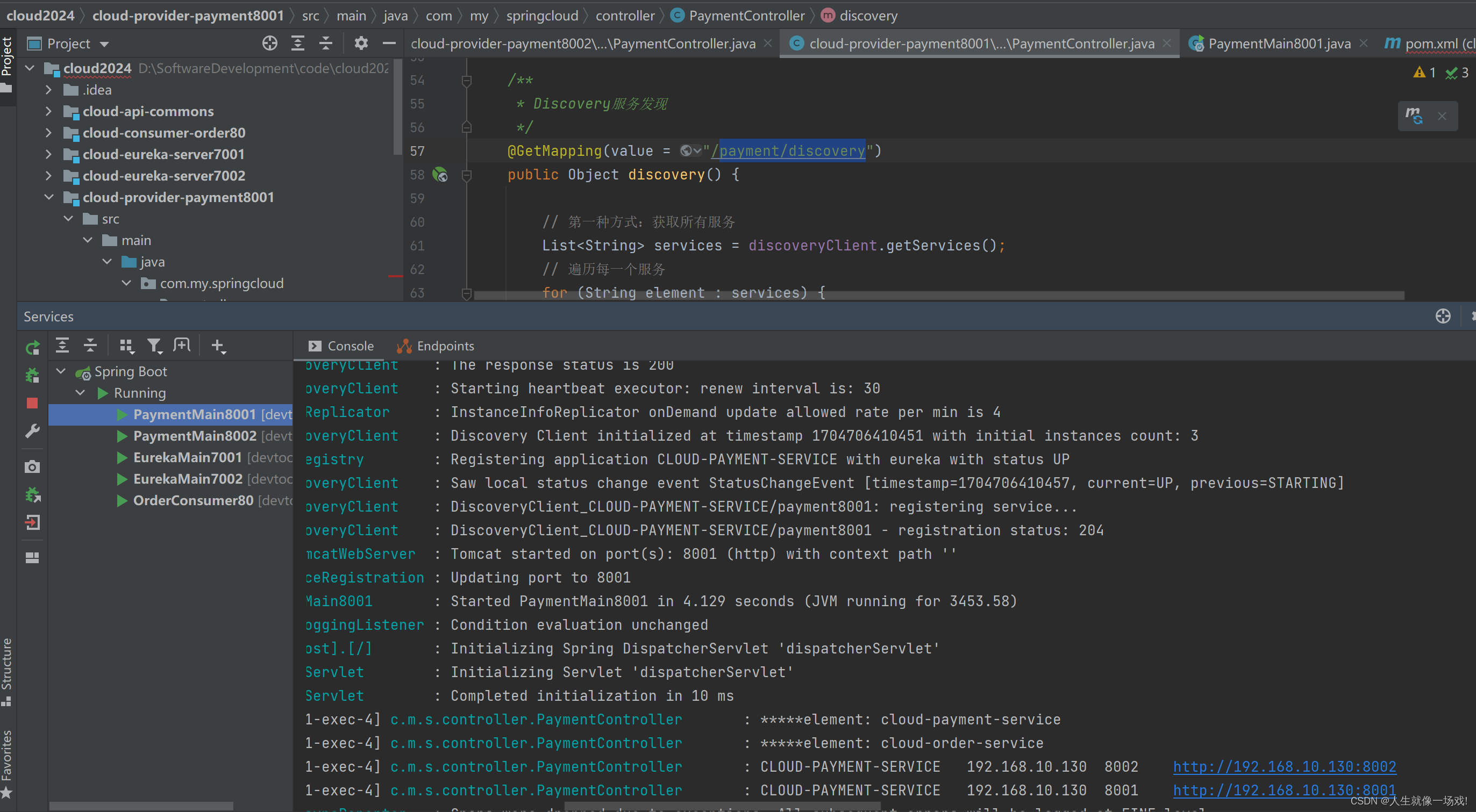Open link http://192.168.10.130:8002
Viewport: 1476px width, 812px height.
coord(1285,766)
